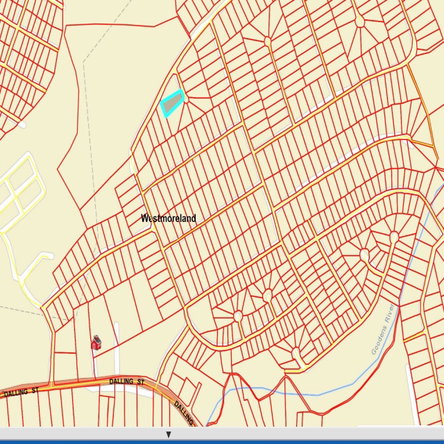444x444 pixels.
Task: Click the Westmoreland locality label
Action: pos(168,218)
